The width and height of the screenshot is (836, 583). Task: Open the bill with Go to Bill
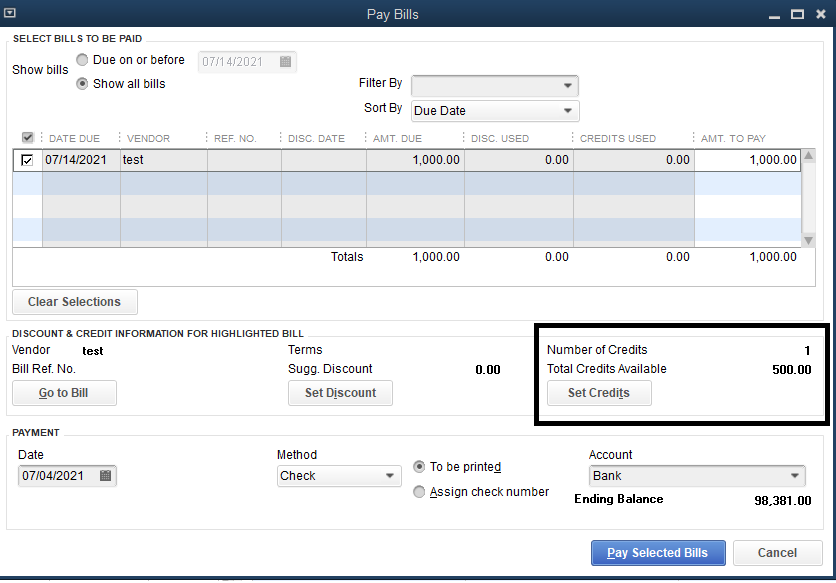pyautogui.click(x=64, y=393)
